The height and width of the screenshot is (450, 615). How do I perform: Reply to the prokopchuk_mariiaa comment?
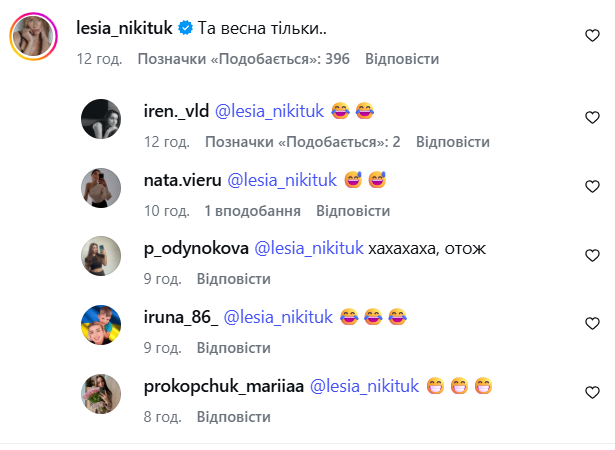233,416
